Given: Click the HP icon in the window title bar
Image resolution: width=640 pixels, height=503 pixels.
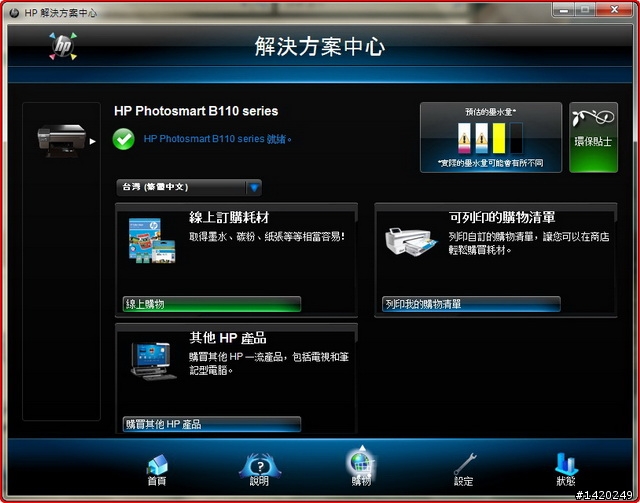Looking at the screenshot, I should (14, 13).
